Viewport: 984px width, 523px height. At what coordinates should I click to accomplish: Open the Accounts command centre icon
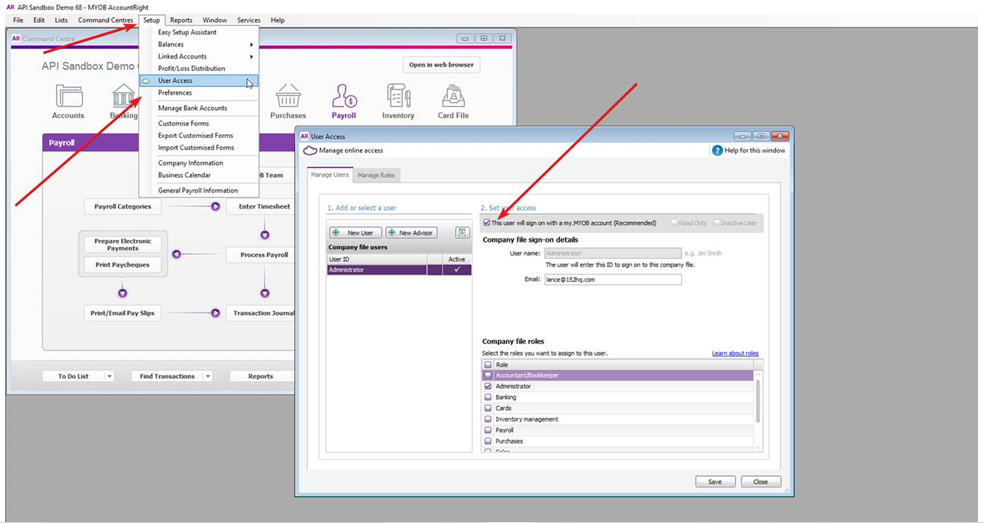pyautogui.click(x=68, y=97)
